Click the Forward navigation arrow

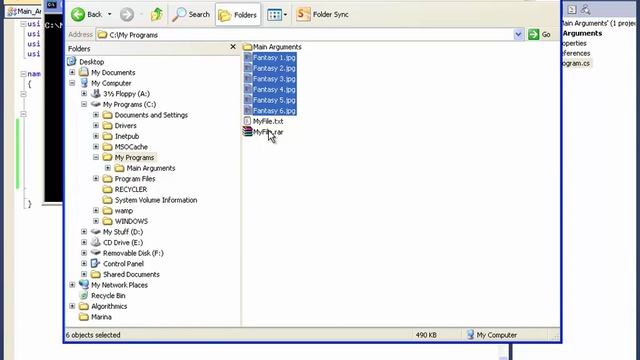(127, 14)
